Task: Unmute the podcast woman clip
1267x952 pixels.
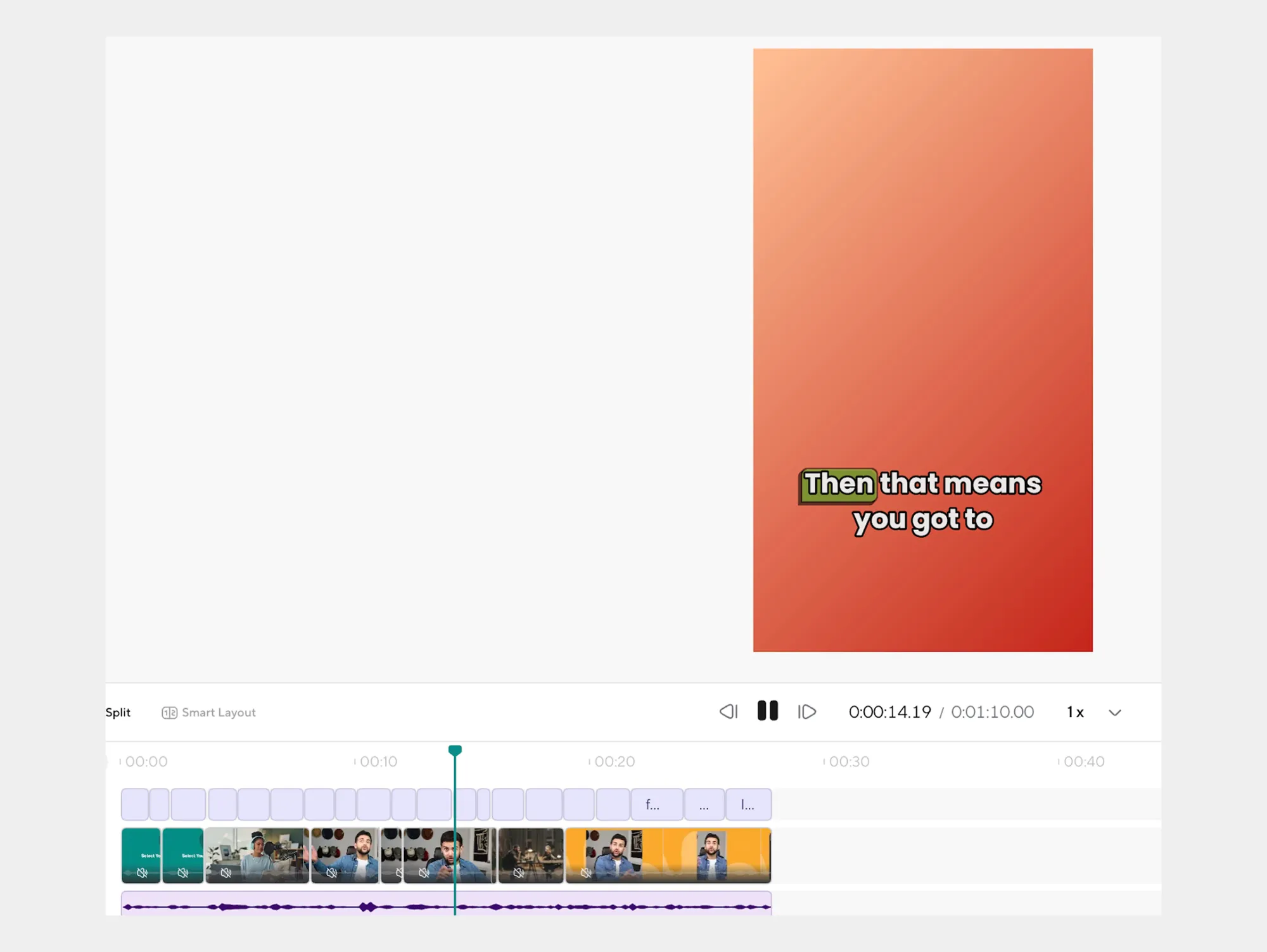Action: (226, 873)
